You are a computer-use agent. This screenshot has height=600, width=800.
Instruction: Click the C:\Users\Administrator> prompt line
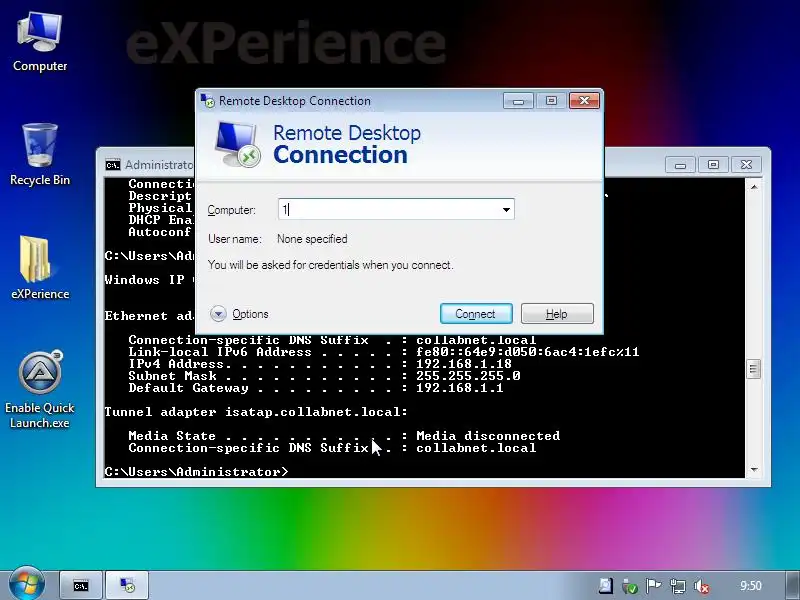click(196, 472)
